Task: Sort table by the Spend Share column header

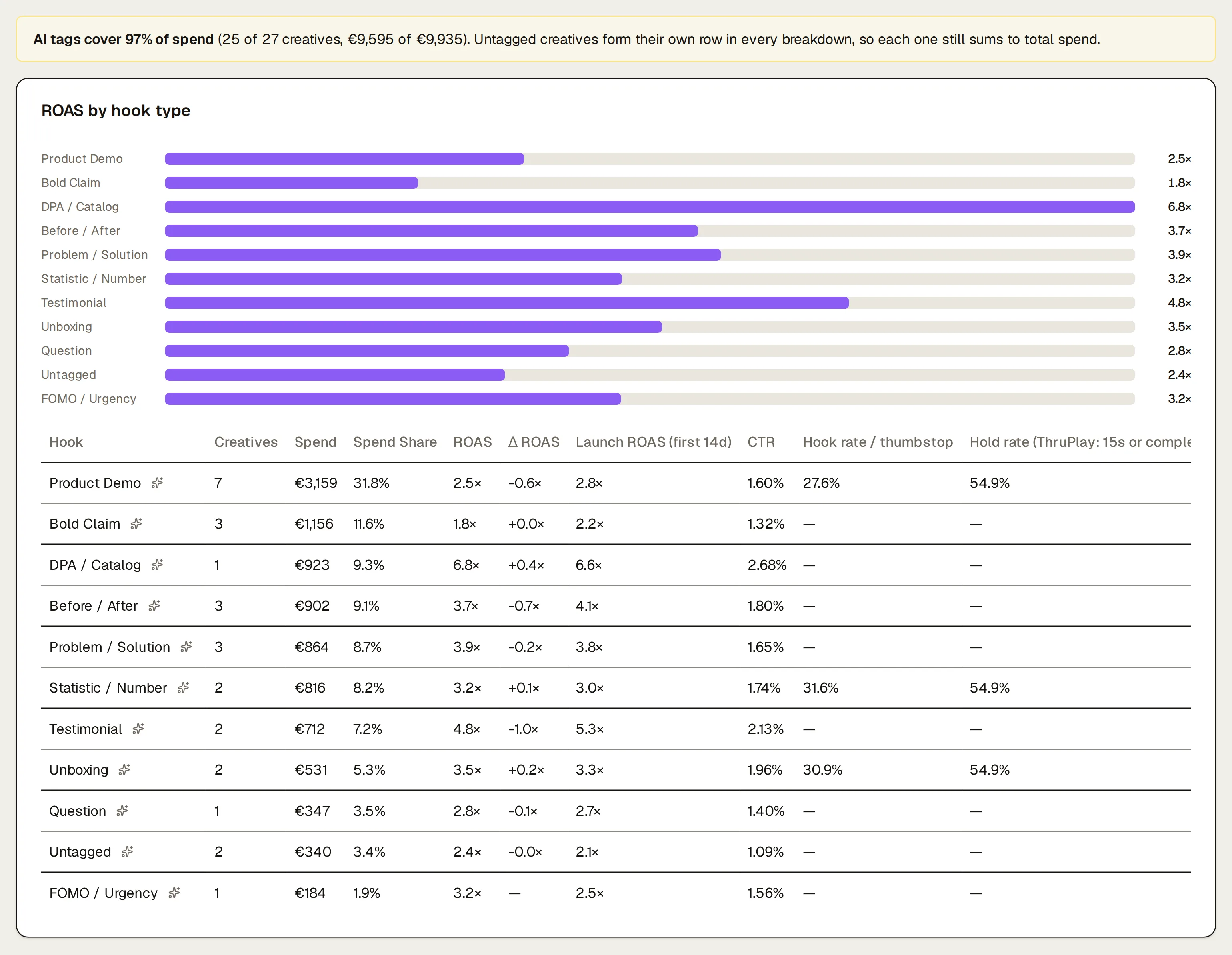Action: (x=395, y=442)
